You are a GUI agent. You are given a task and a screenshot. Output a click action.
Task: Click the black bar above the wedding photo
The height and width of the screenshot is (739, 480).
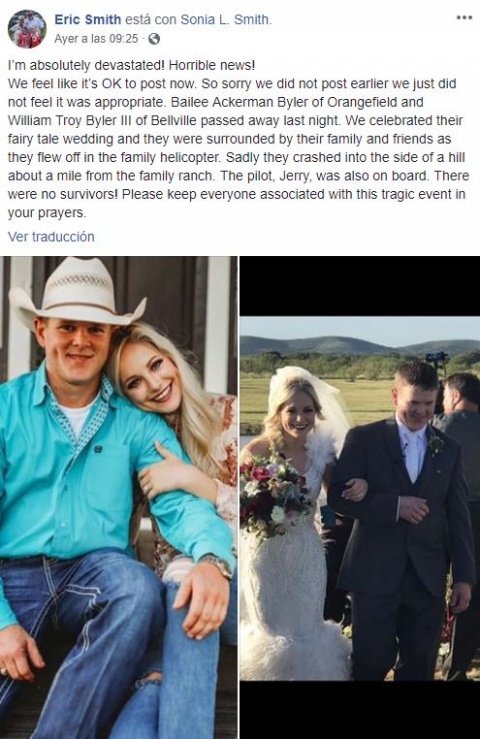(360, 286)
